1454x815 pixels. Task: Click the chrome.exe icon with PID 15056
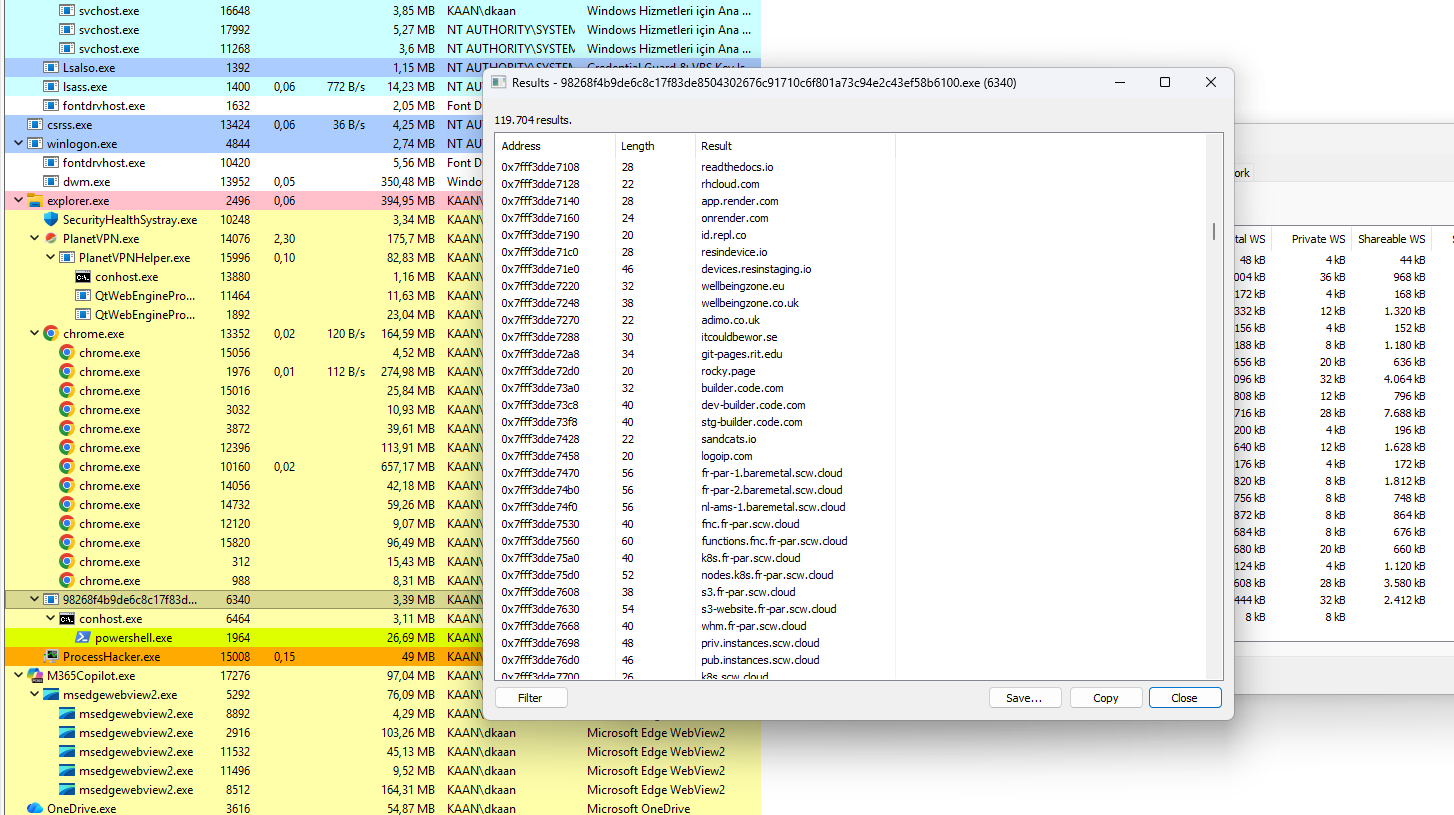point(67,352)
